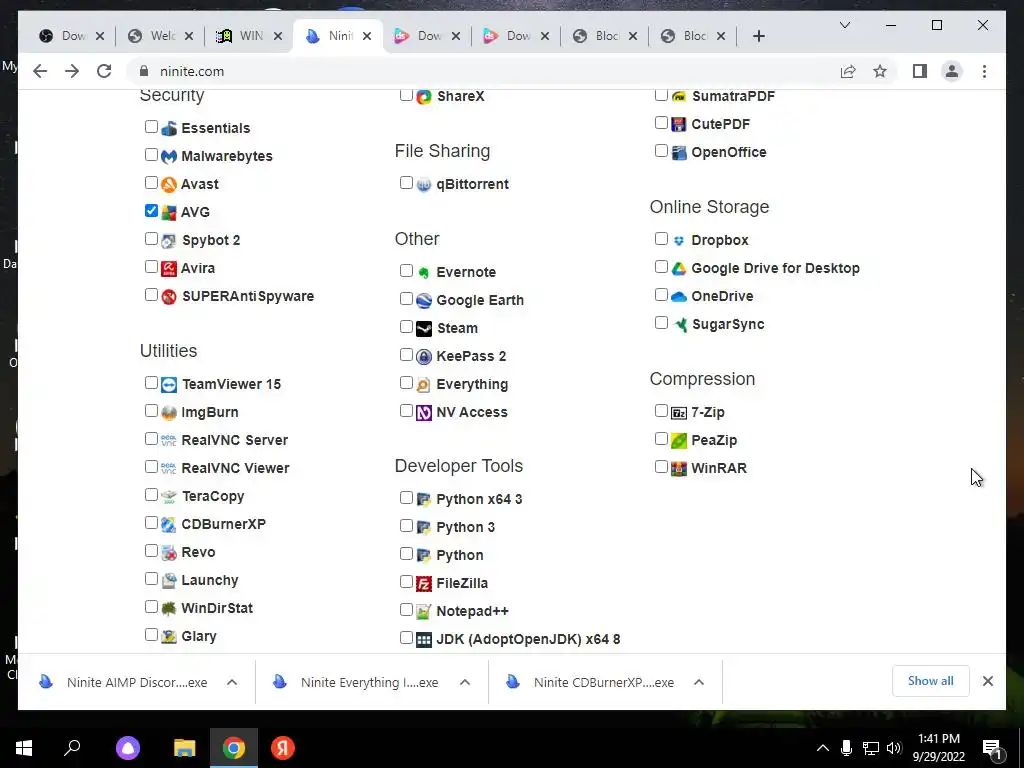The image size is (1024, 768).
Task: Expand options for Ninite AIMP download
Action: [232, 682]
